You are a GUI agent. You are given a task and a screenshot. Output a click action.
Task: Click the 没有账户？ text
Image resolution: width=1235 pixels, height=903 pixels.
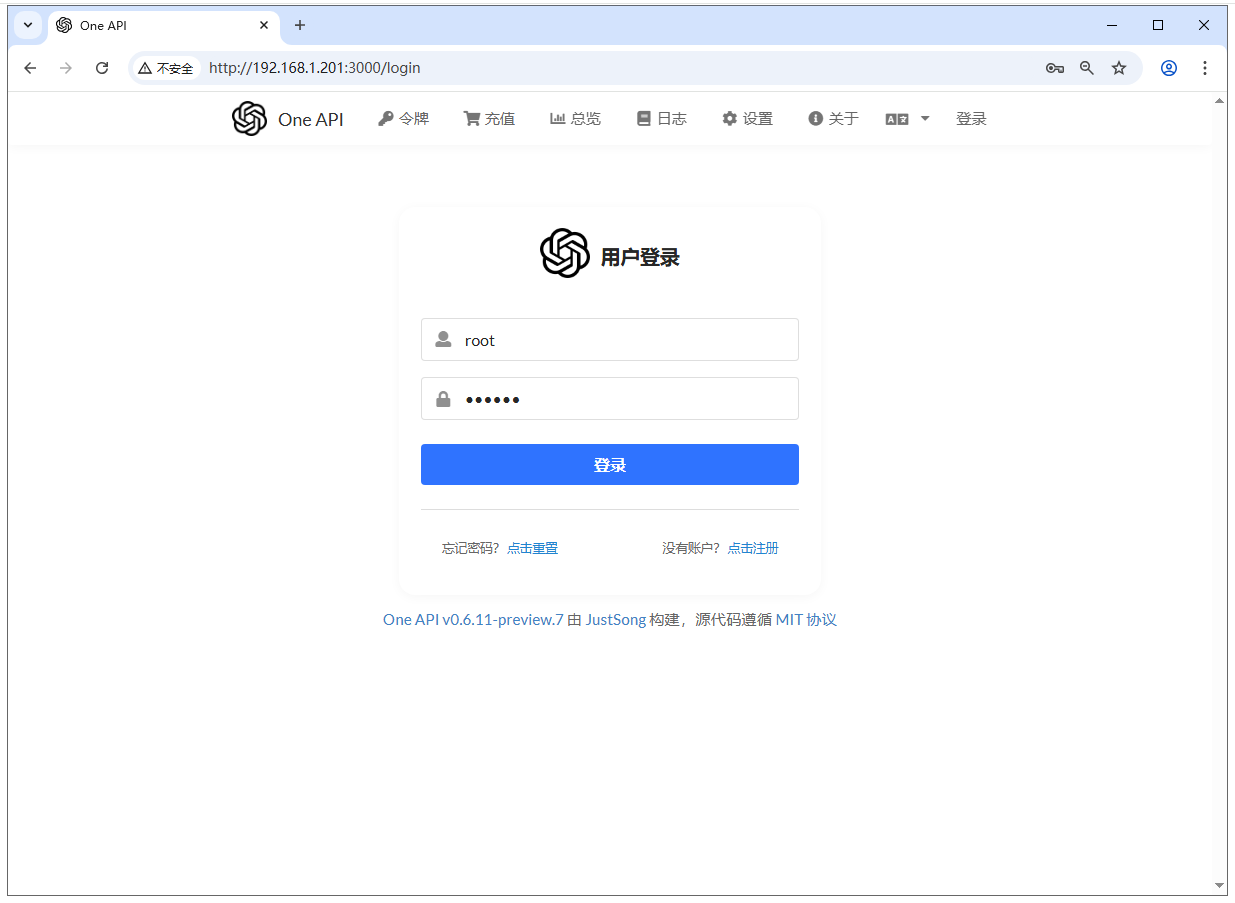click(691, 548)
